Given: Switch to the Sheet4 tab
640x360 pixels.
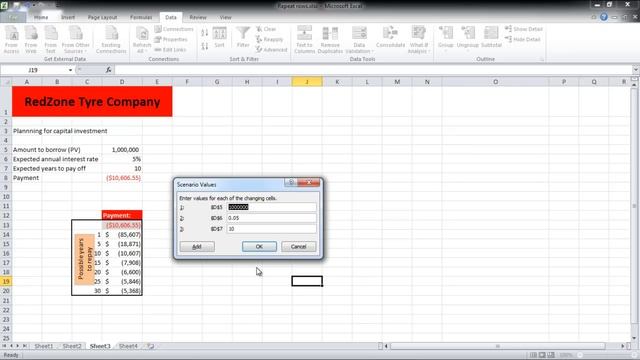Looking at the screenshot, I should tap(128, 346).
